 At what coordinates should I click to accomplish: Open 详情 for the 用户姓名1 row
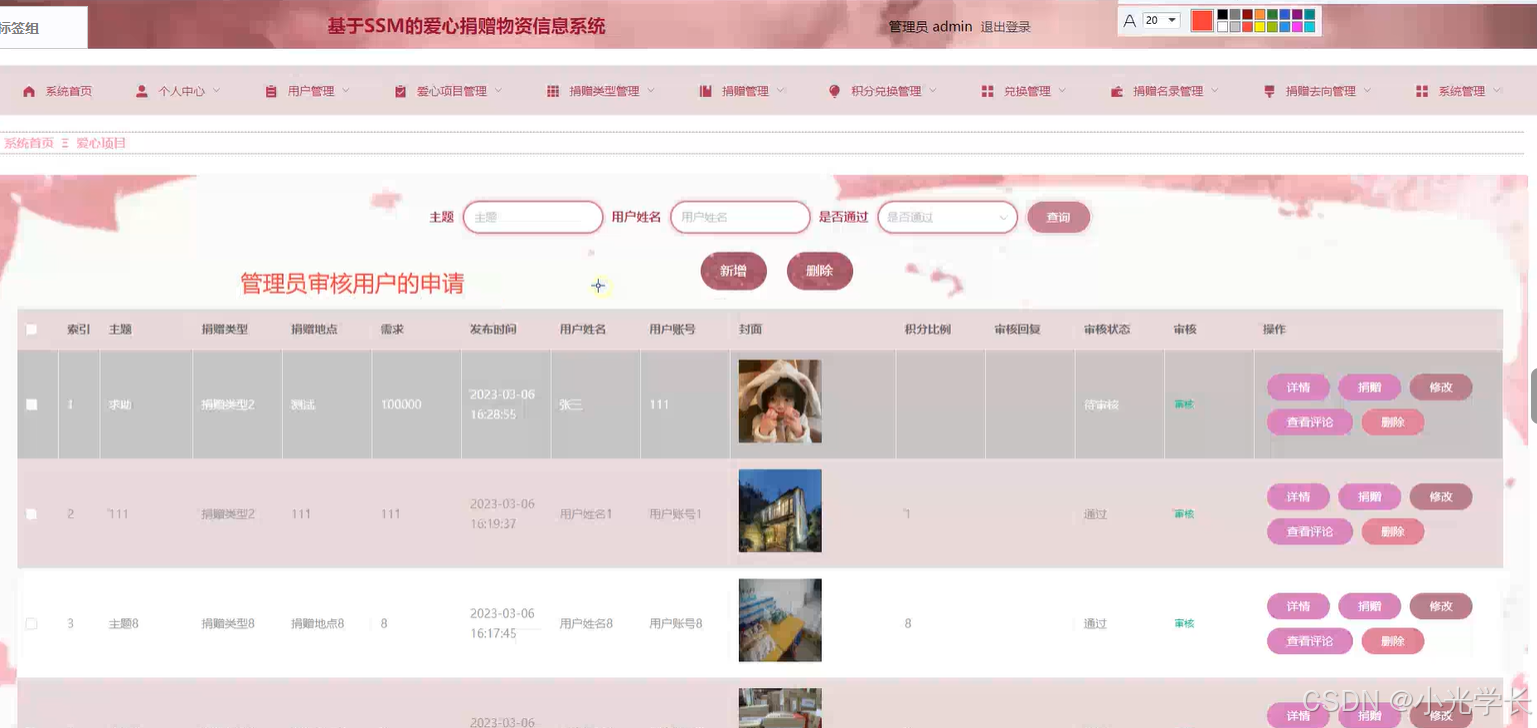(x=1298, y=496)
